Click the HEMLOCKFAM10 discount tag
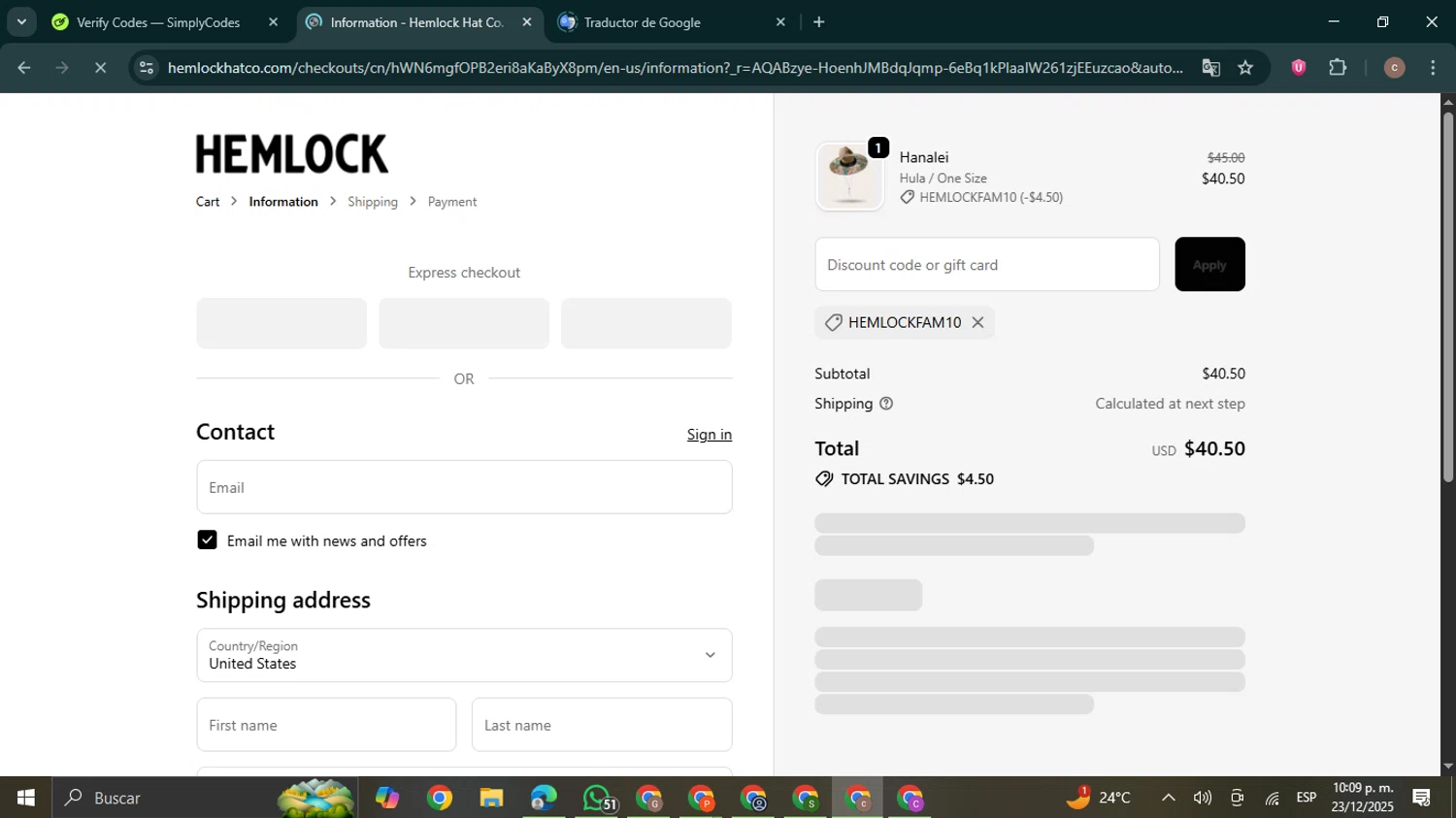The width and height of the screenshot is (1456, 818). point(905,322)
